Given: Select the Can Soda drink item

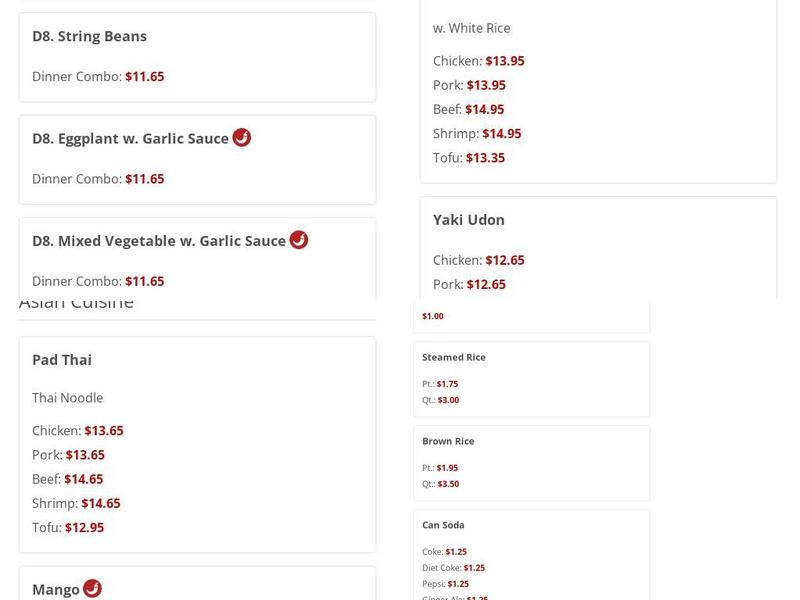Looking at the screenshot, I should pyautogui.click(x=443, y=525).
